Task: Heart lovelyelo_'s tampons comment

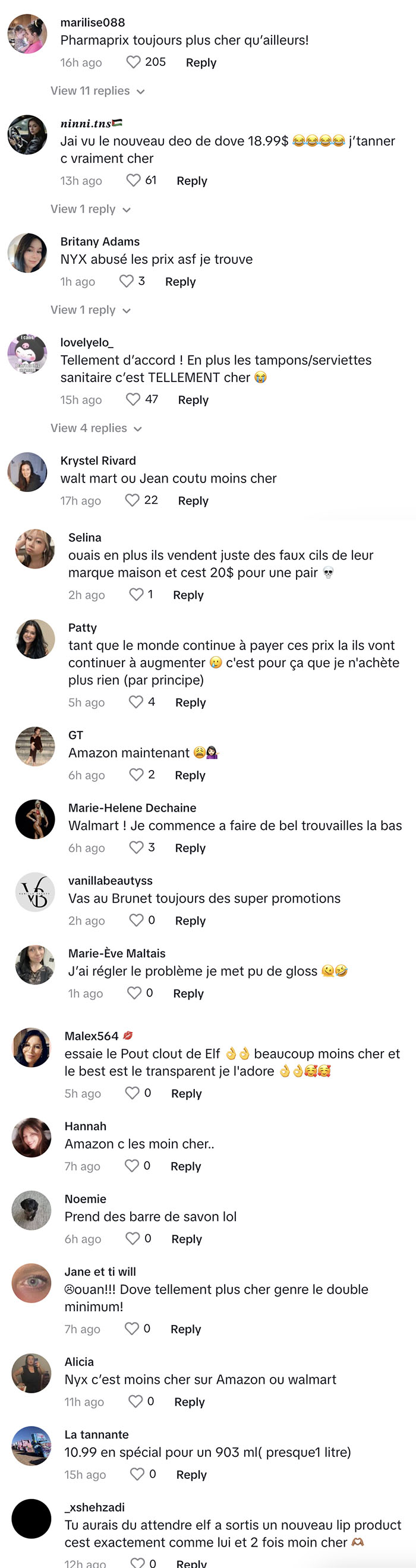Action: (133, 399)
